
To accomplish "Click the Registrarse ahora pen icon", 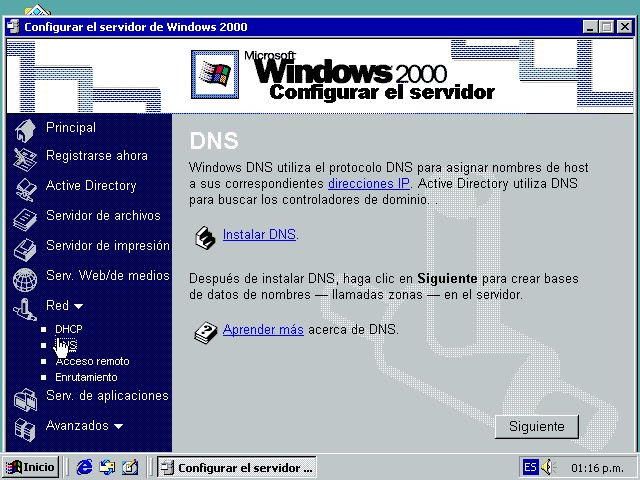I will click(25, 159).
